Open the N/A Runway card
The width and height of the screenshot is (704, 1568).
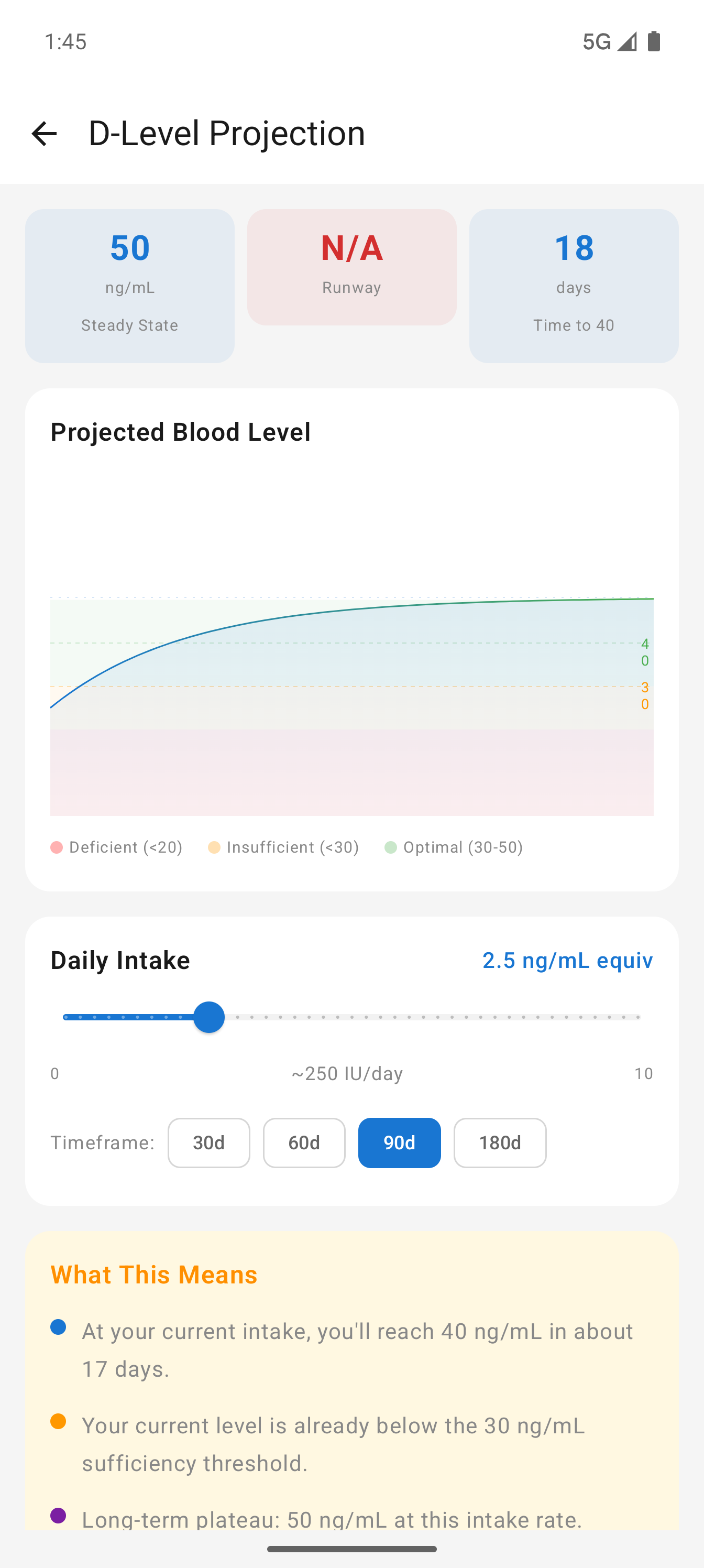[x=351, y=267]
